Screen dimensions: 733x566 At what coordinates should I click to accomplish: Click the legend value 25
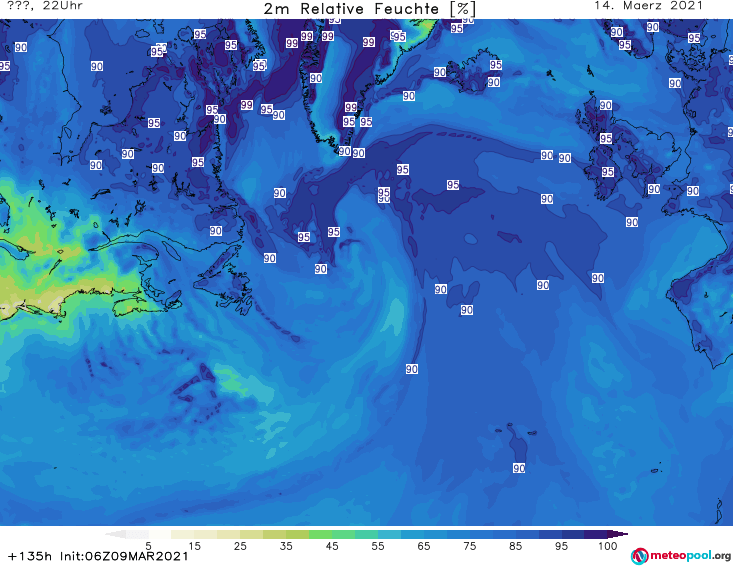coord(240,546)
